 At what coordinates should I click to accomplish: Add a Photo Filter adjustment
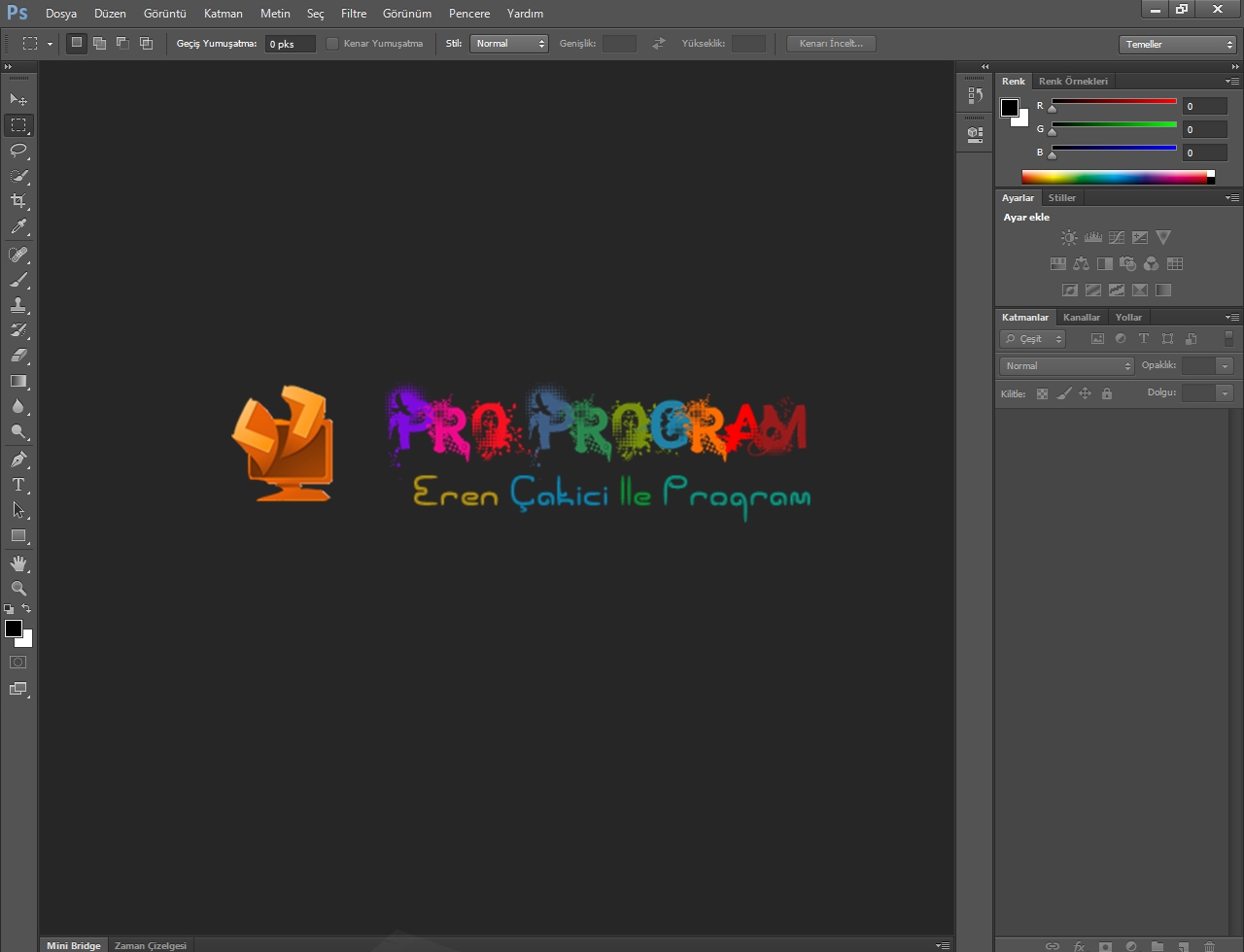[1128, 263]
